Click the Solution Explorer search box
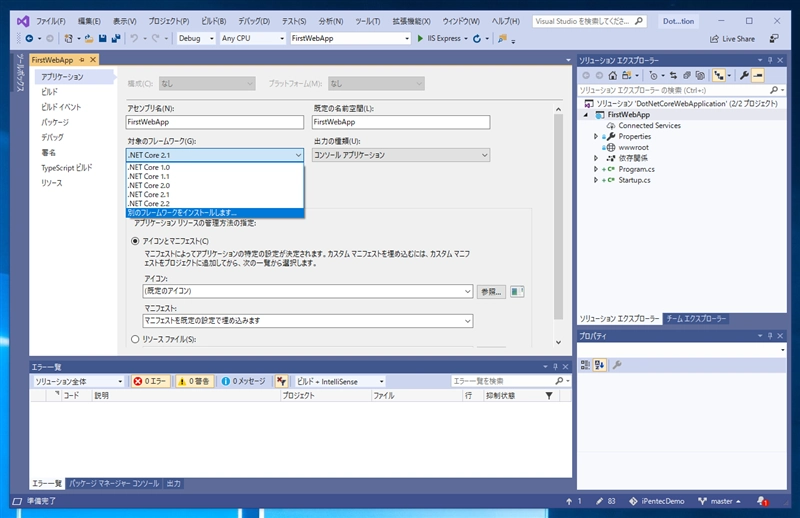Viewport: 800px width, 518px height. (x=681, y=90)
